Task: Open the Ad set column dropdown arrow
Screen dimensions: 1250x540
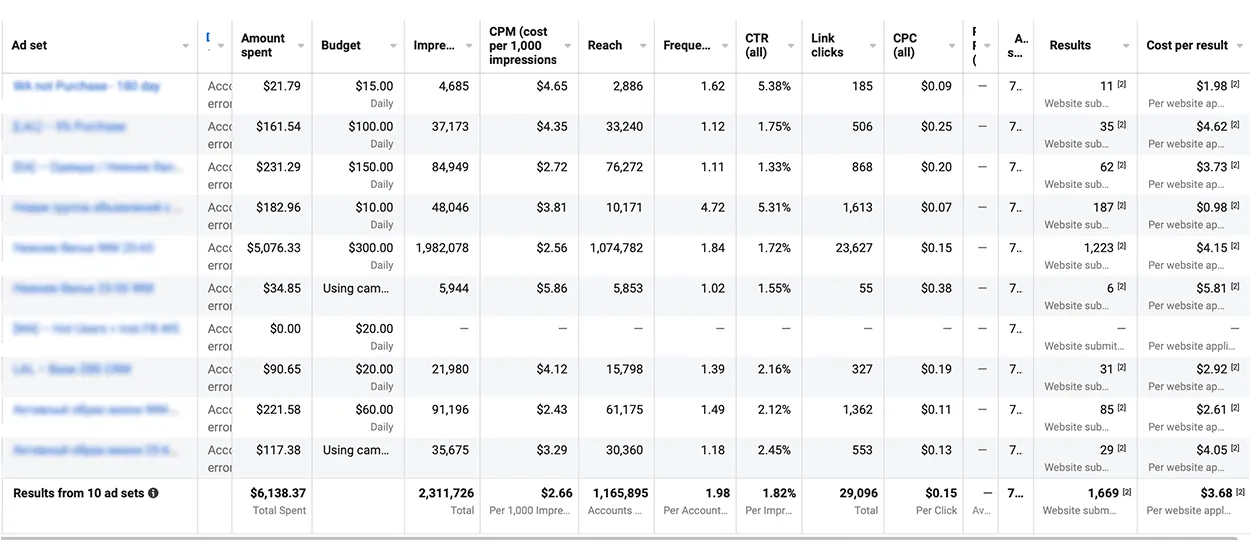Action: click(x=186, y=46)
